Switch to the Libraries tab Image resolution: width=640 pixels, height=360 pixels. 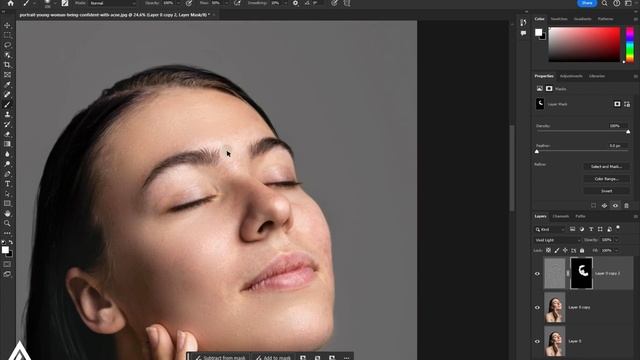[597, 76]
